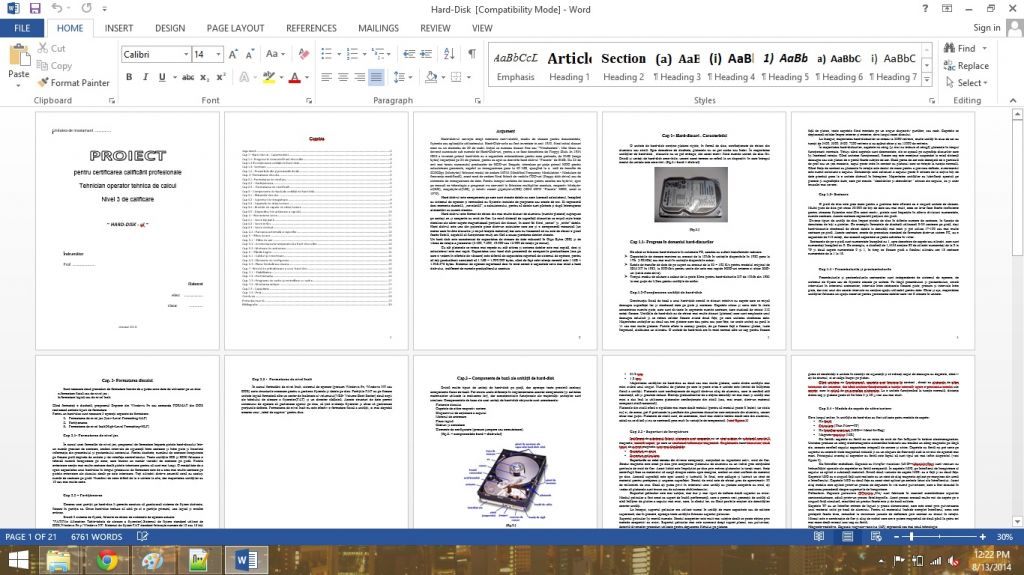Toggle Bold formatting
The height and width of the screenshot is (575, 1024).
tap(129, 77)
